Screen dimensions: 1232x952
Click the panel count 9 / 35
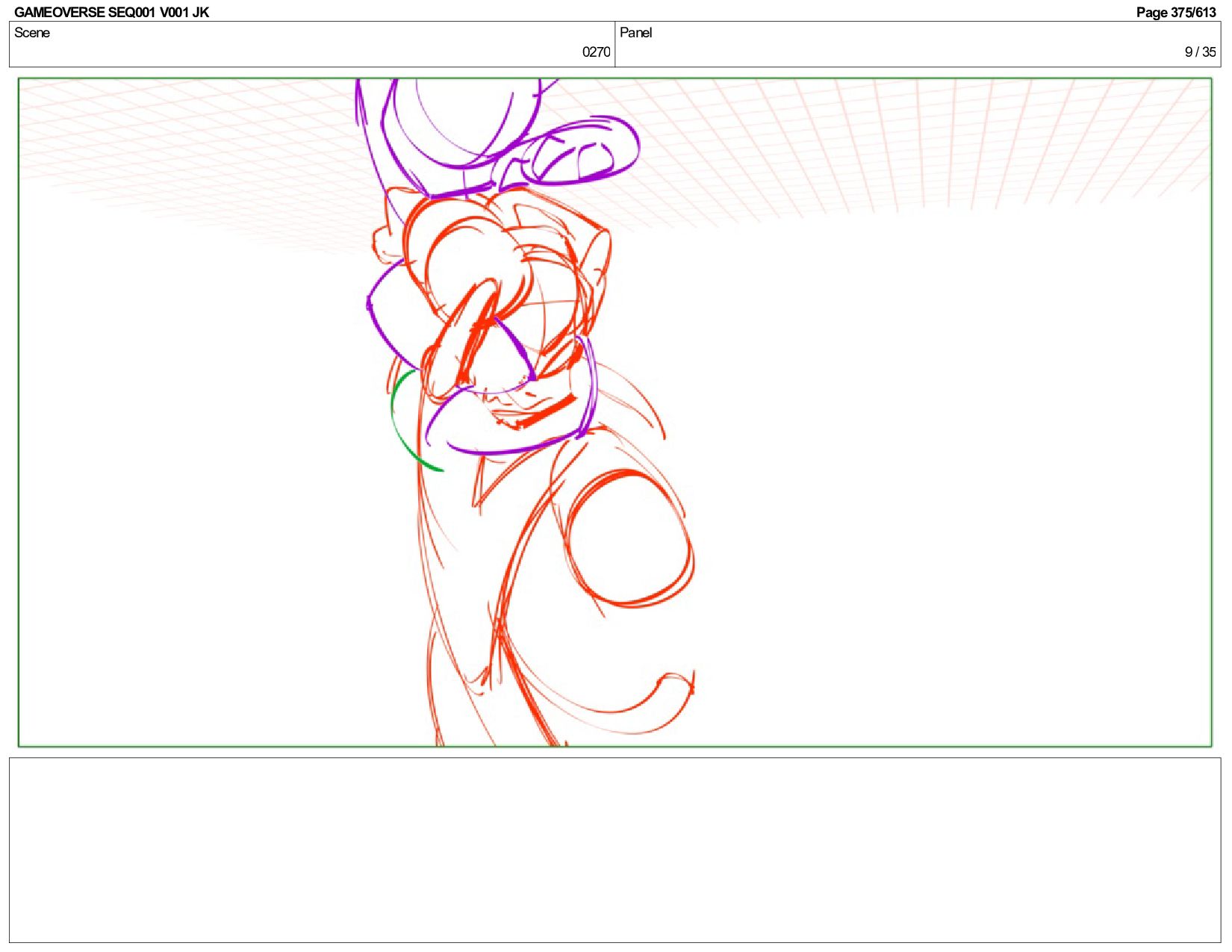point(1200,52)
